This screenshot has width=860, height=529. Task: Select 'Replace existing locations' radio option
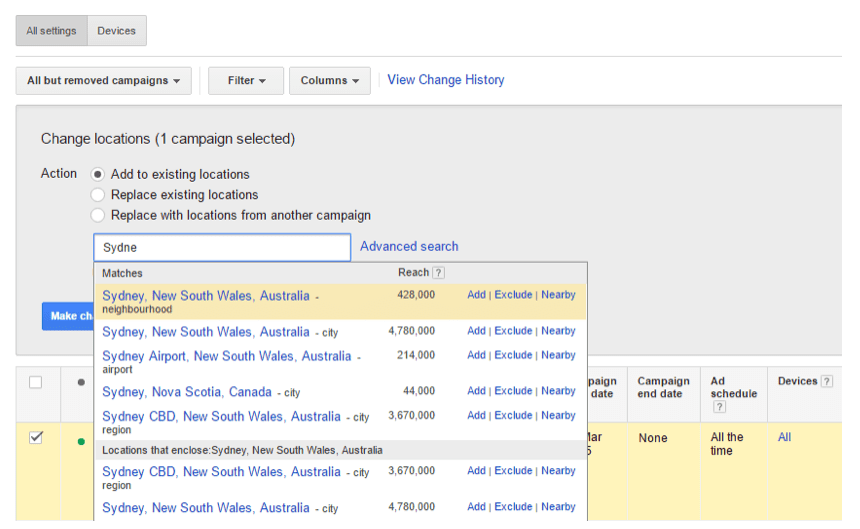(x=98, y=195)
